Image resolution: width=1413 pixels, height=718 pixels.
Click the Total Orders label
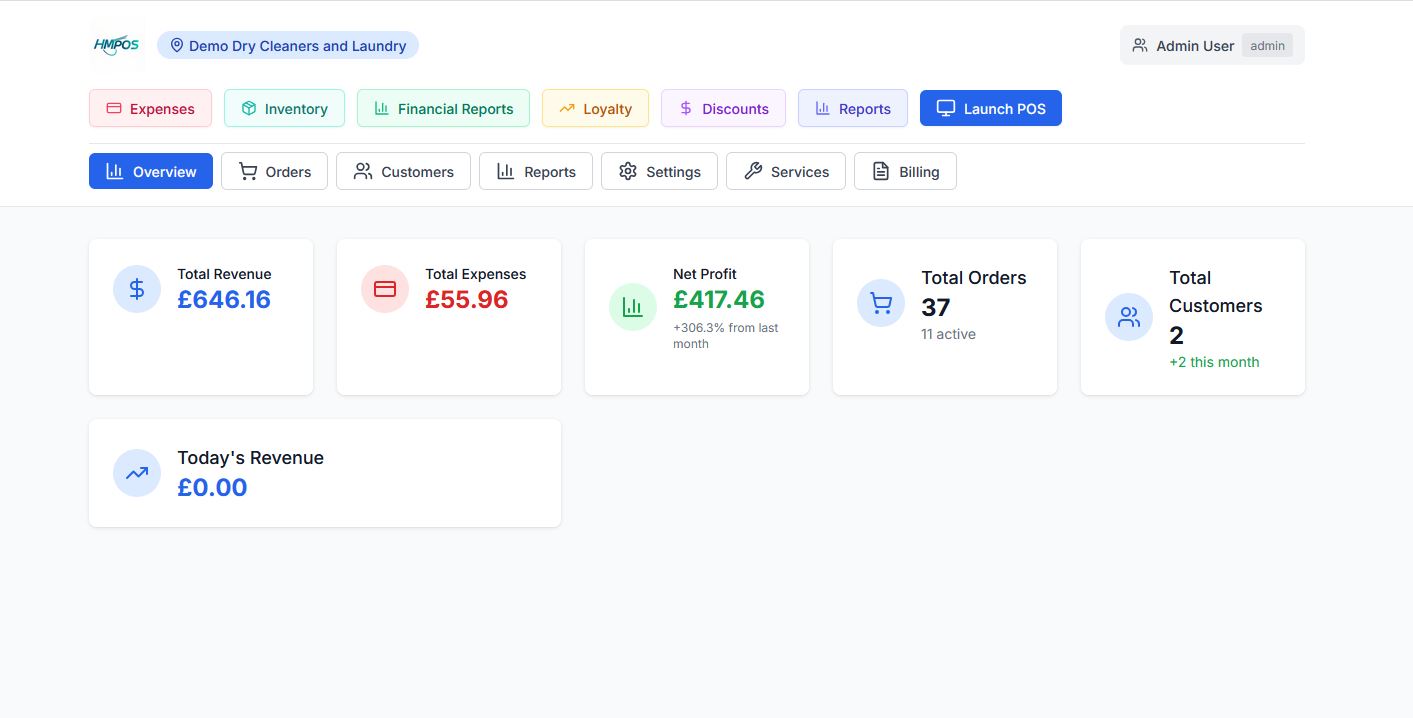pos(974,278)
